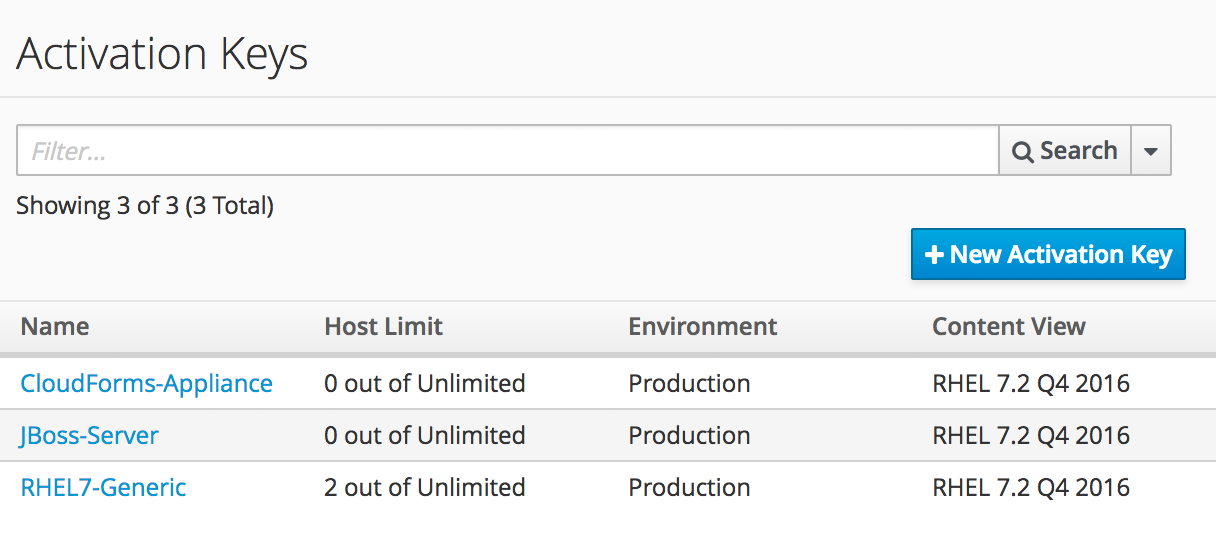The height and width of the screenshot is (536, 1216).
Task: Click the Content View column header
Action: click(1008, 326)
